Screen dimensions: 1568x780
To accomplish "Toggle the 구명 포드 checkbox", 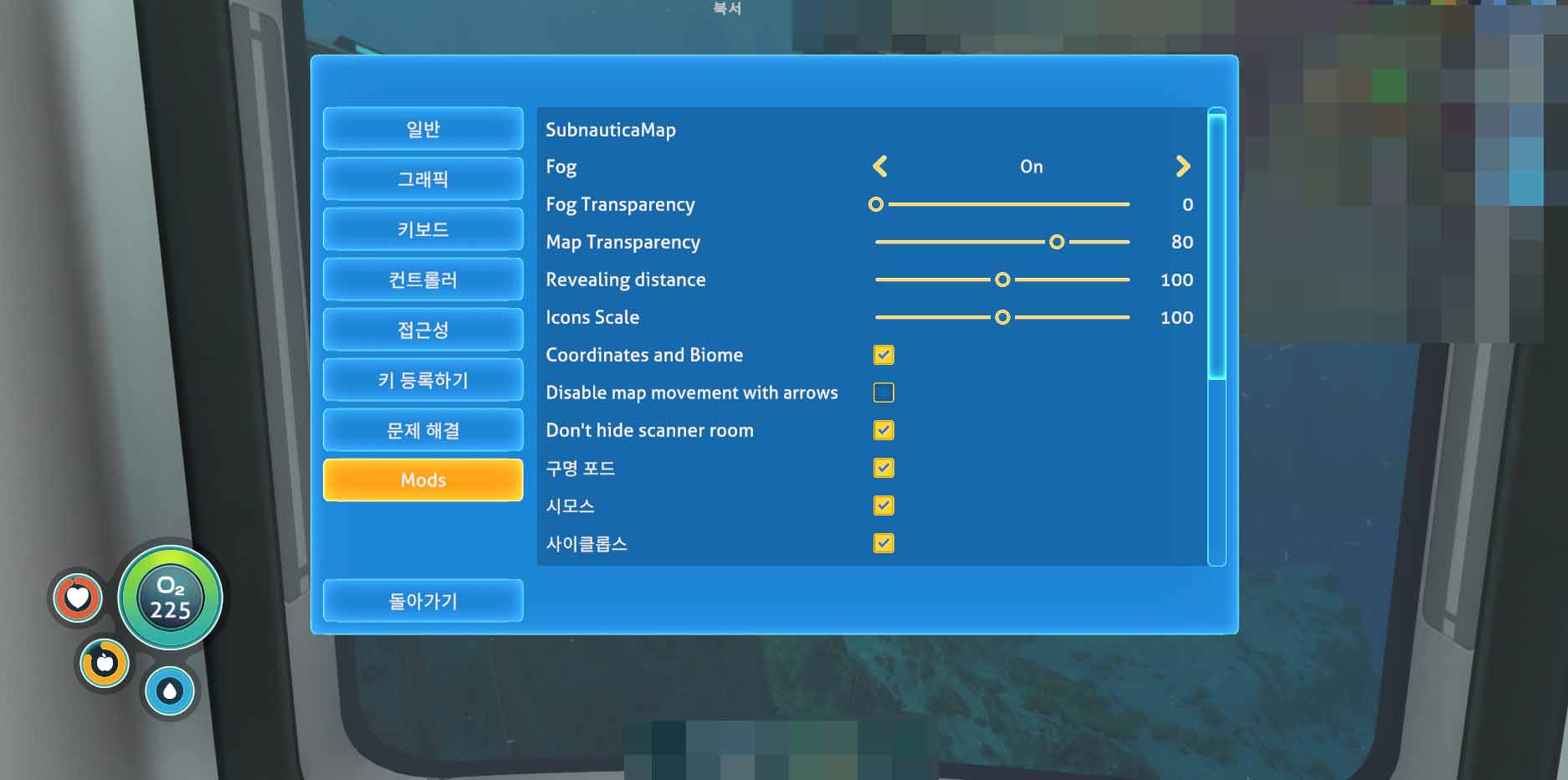I will click(884, 468).
